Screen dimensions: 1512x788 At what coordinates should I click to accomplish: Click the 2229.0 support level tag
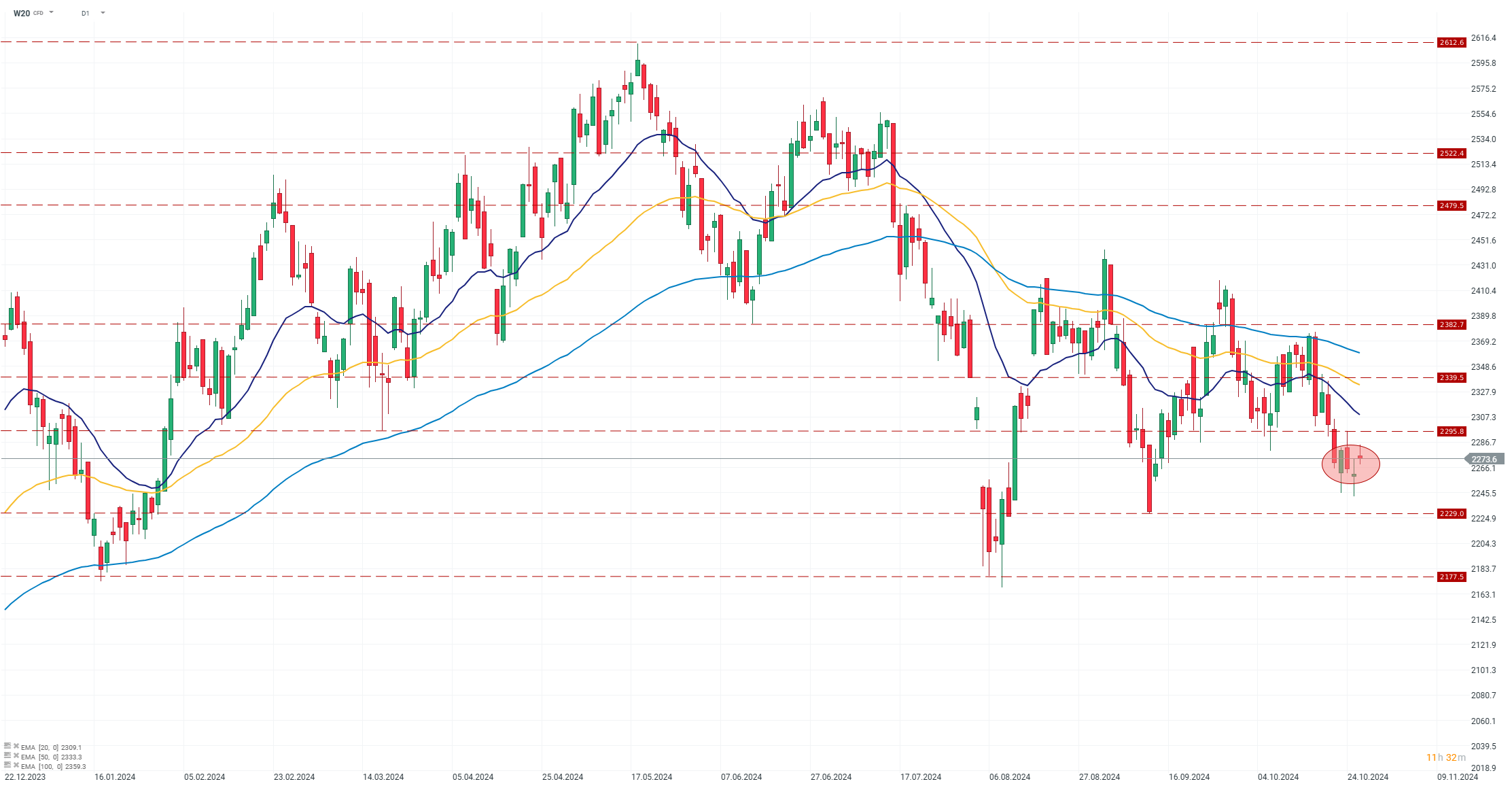pyautogui.click(x=1452, y=513)
